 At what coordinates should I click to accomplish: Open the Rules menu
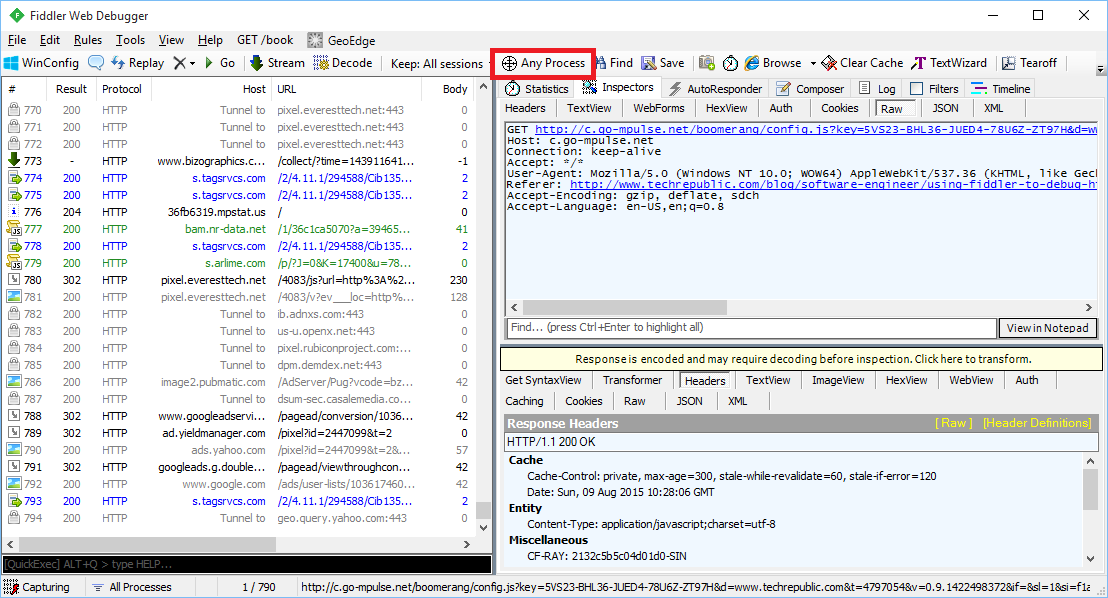[x=88, y=40]
